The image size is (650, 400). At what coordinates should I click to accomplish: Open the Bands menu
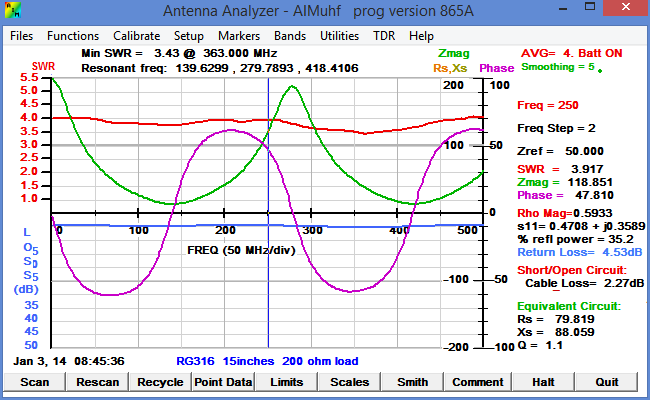tap(290, 35)
